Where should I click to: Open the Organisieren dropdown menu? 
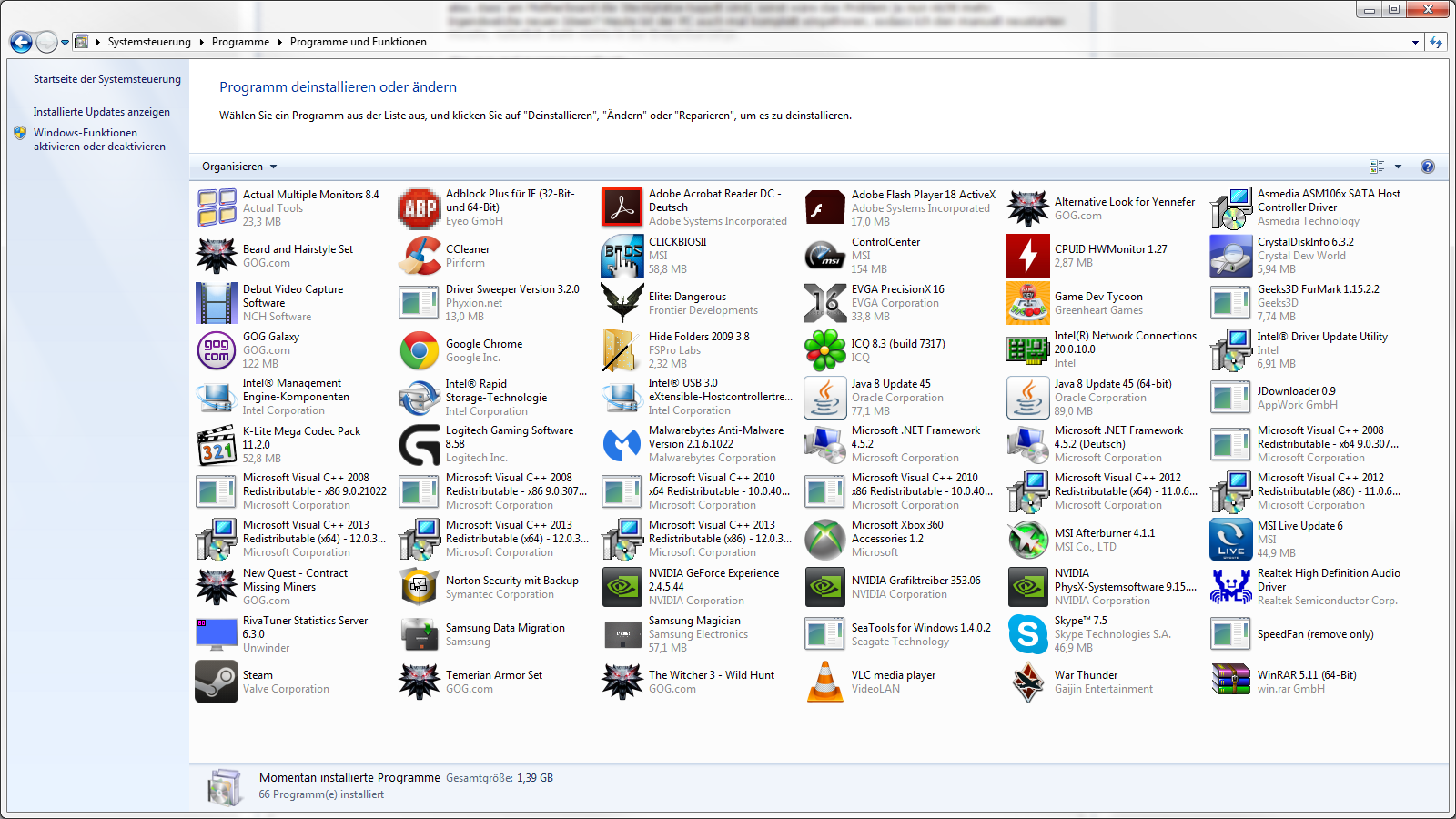(x=239, y=167)
